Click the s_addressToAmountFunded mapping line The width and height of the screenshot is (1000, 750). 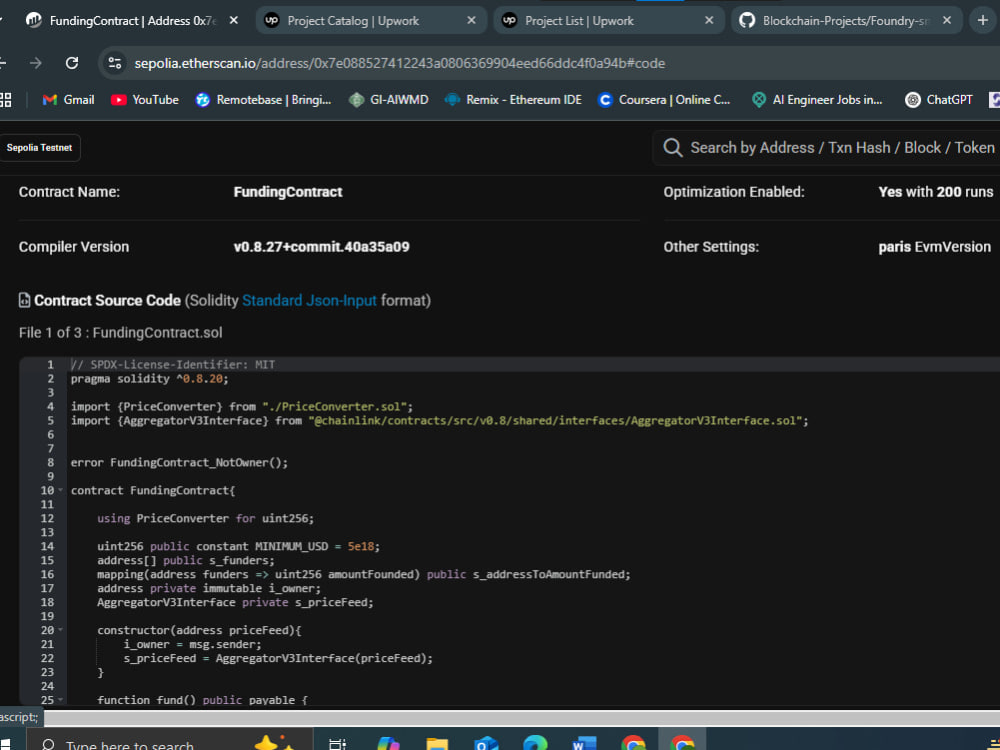click(x=364, y=575)
